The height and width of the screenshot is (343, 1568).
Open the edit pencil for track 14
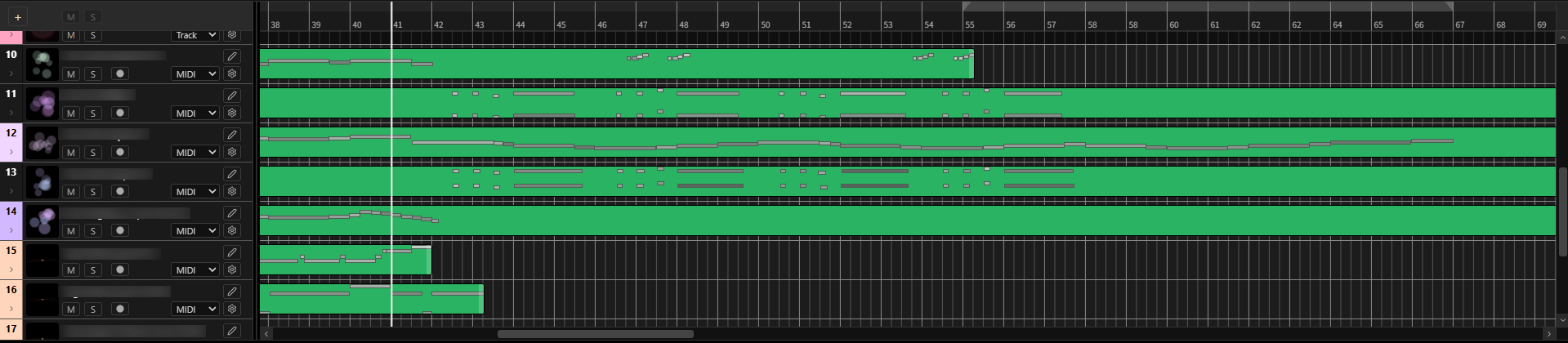(232, 213)
